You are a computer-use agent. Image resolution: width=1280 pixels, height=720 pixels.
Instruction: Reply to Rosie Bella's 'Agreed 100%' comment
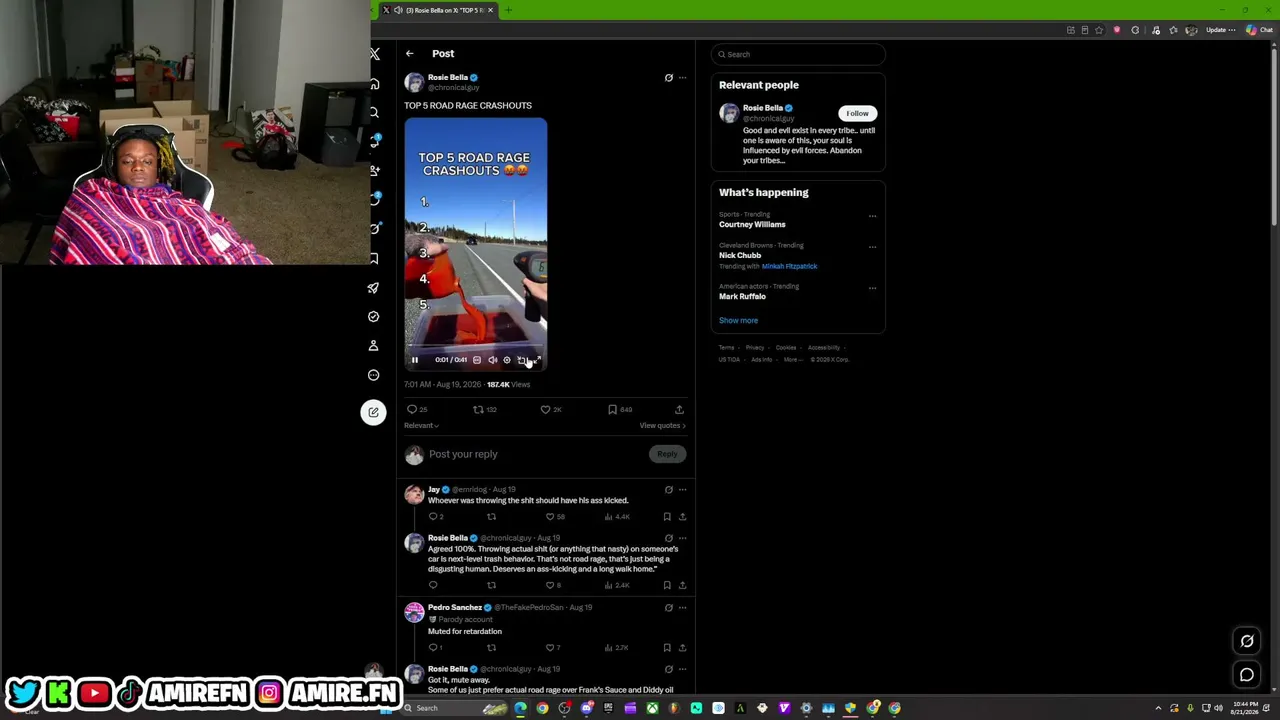[433, 585]
